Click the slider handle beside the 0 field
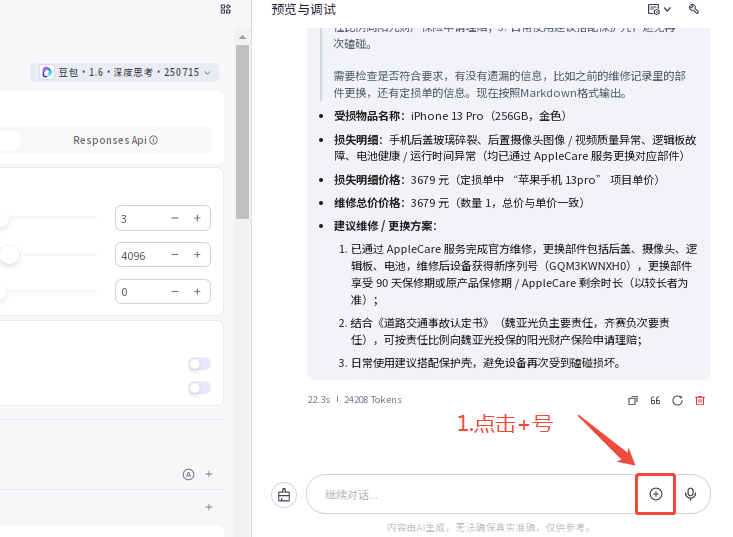This screenshot has width=733, height=537. click(2, 292)
